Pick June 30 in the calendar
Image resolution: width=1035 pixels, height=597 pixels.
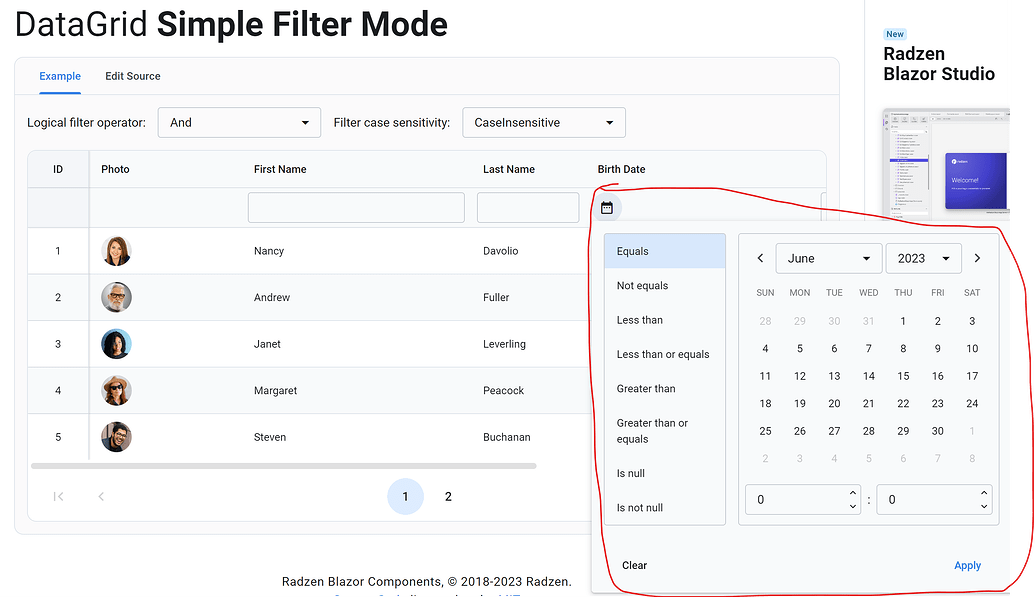[937, 431]
